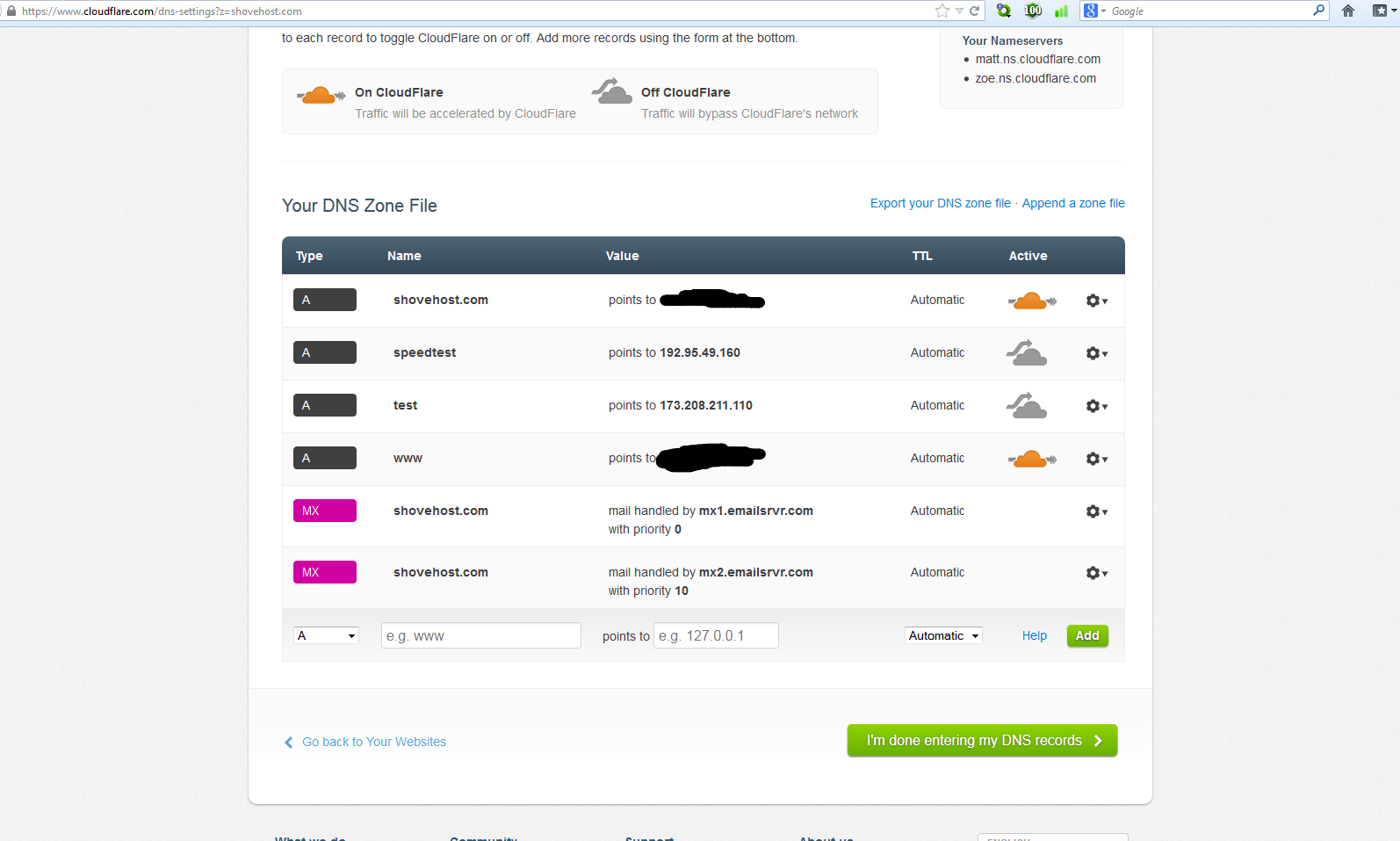
Task: Toggle CloudFlare cloud for www record
Action: point(1032,459)
